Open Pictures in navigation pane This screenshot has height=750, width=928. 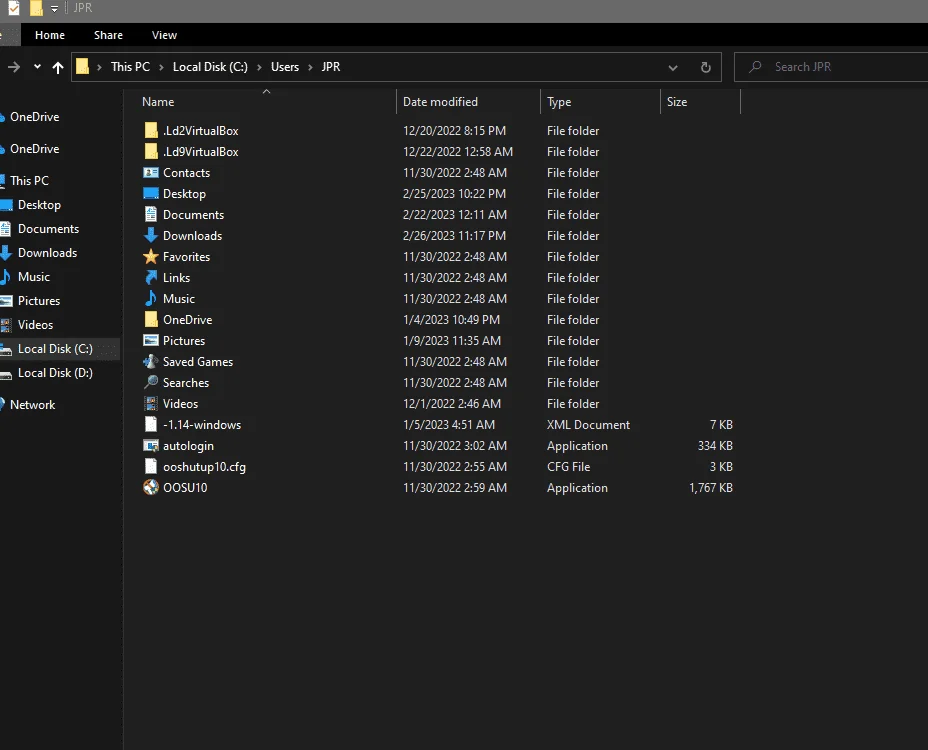pyautogui.click(x=38, y=301)
